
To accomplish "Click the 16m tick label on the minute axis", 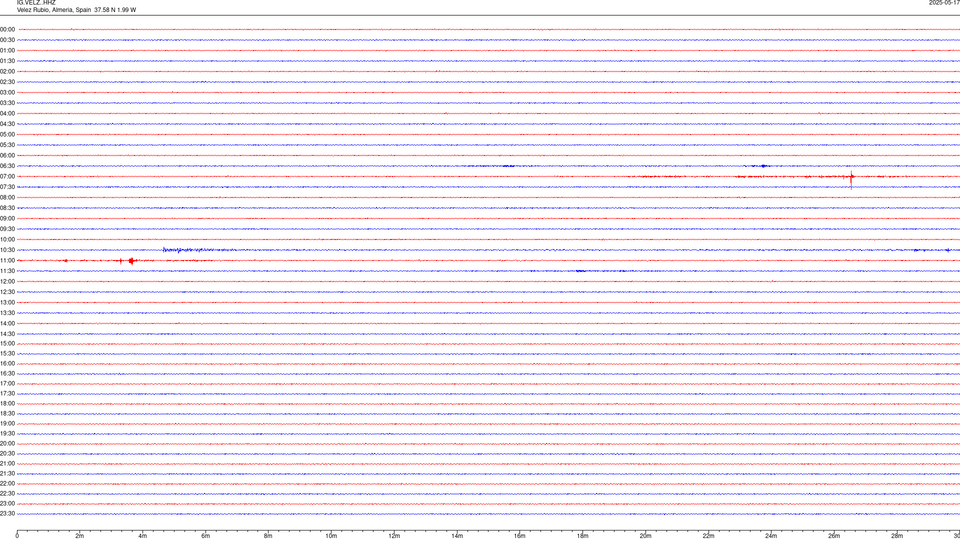I will pyautogui.click(x=520, y=536).
